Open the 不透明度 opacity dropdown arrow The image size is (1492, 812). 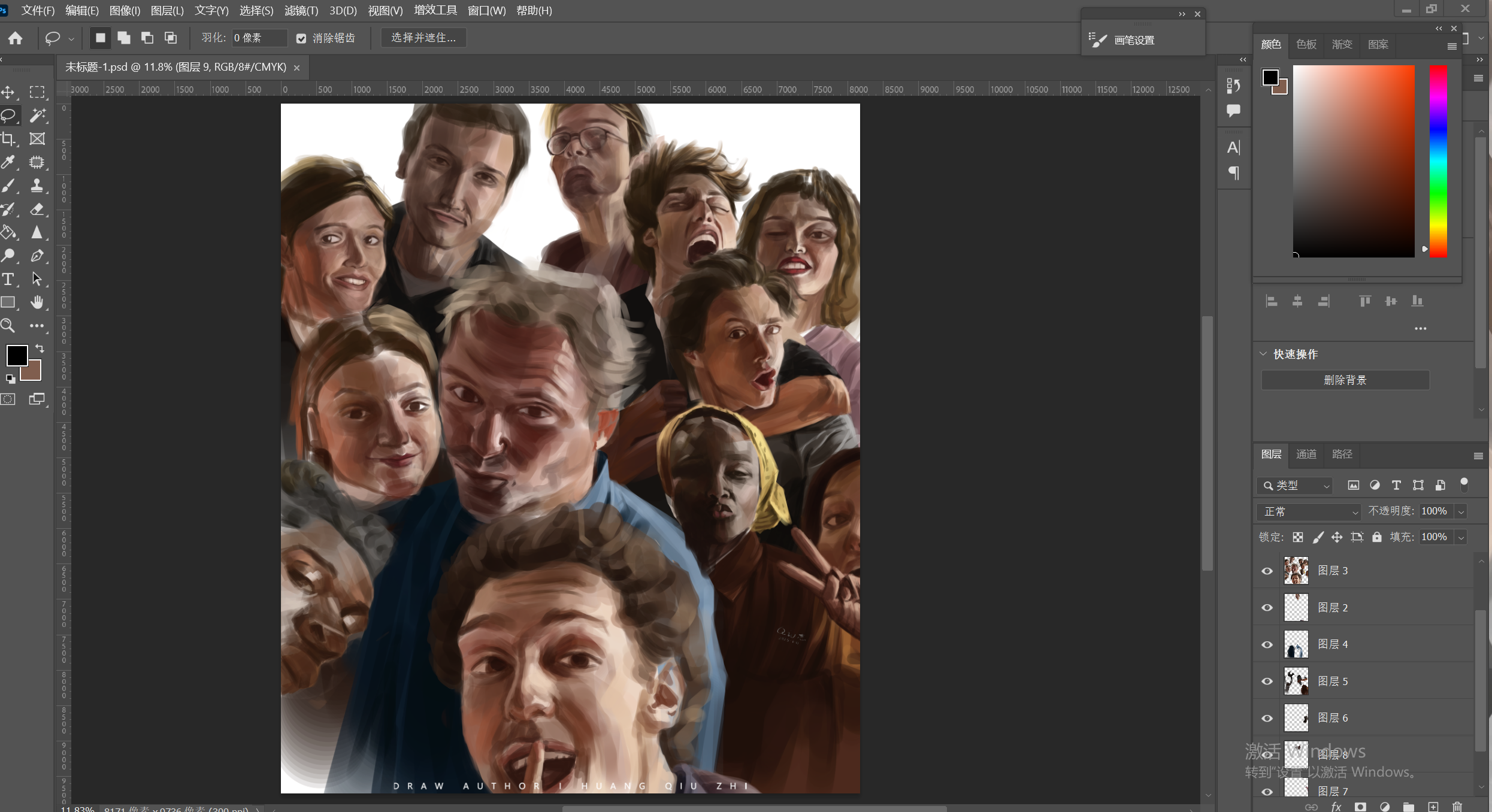[x=1461, y=511]
